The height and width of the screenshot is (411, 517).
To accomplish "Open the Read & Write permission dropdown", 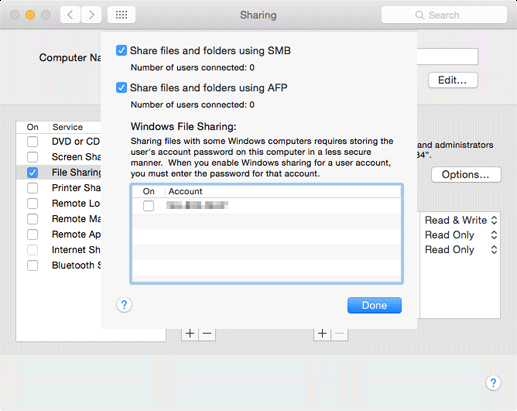I will [461, 220].
